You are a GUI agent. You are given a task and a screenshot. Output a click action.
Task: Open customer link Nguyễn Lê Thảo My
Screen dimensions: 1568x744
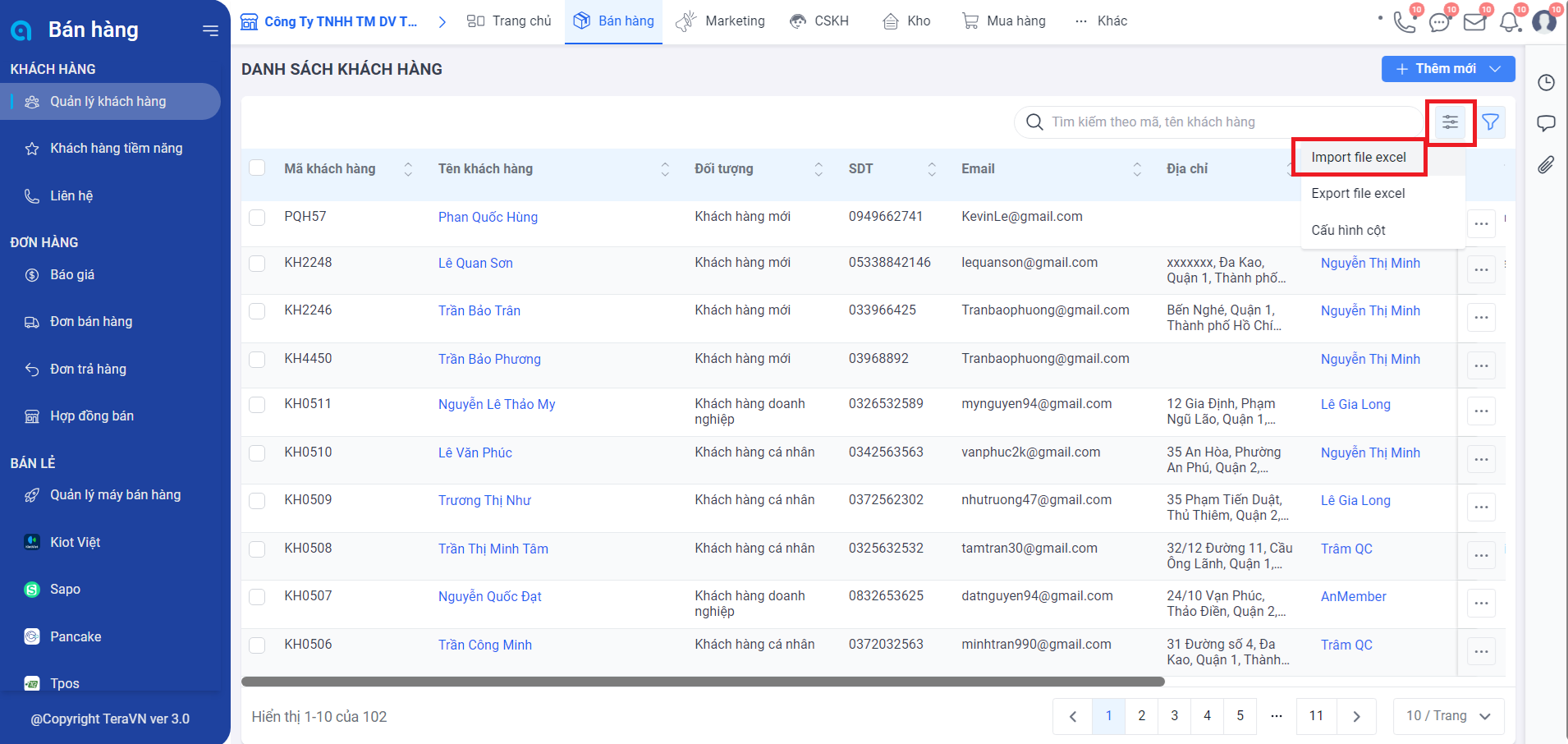click(x=497, y=405)
